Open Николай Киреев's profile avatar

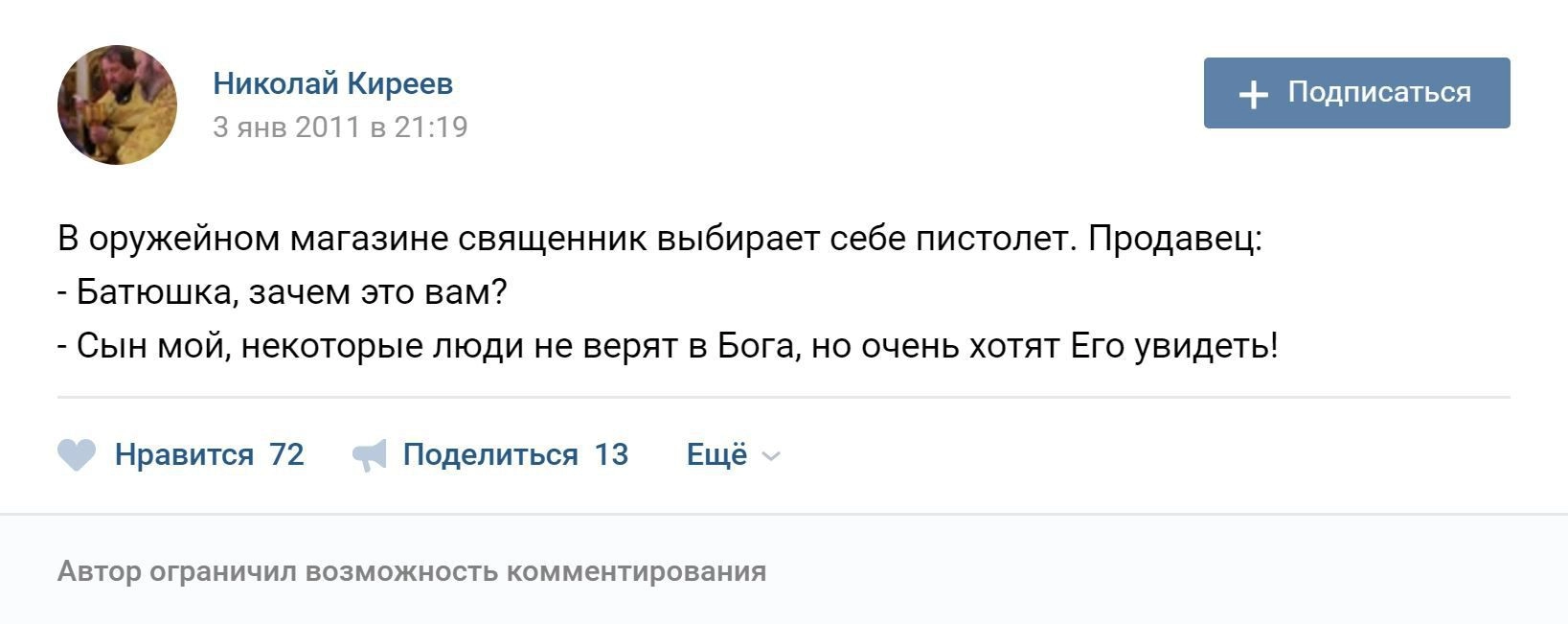(117, 104)
